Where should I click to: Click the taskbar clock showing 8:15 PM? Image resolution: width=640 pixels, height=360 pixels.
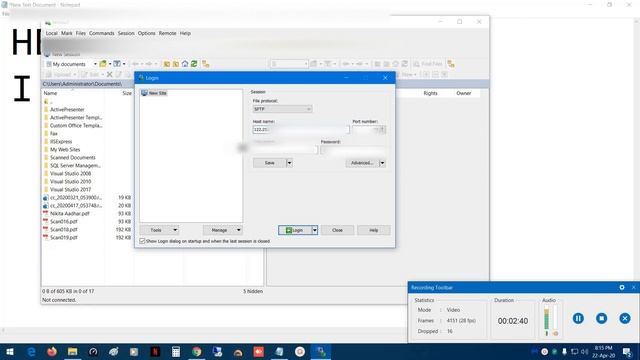(604, 351)
